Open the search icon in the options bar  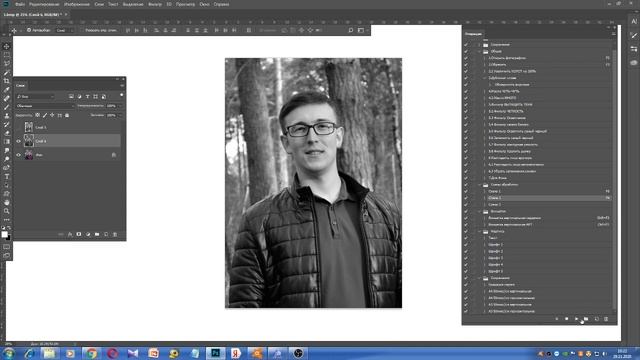[351, 30]
